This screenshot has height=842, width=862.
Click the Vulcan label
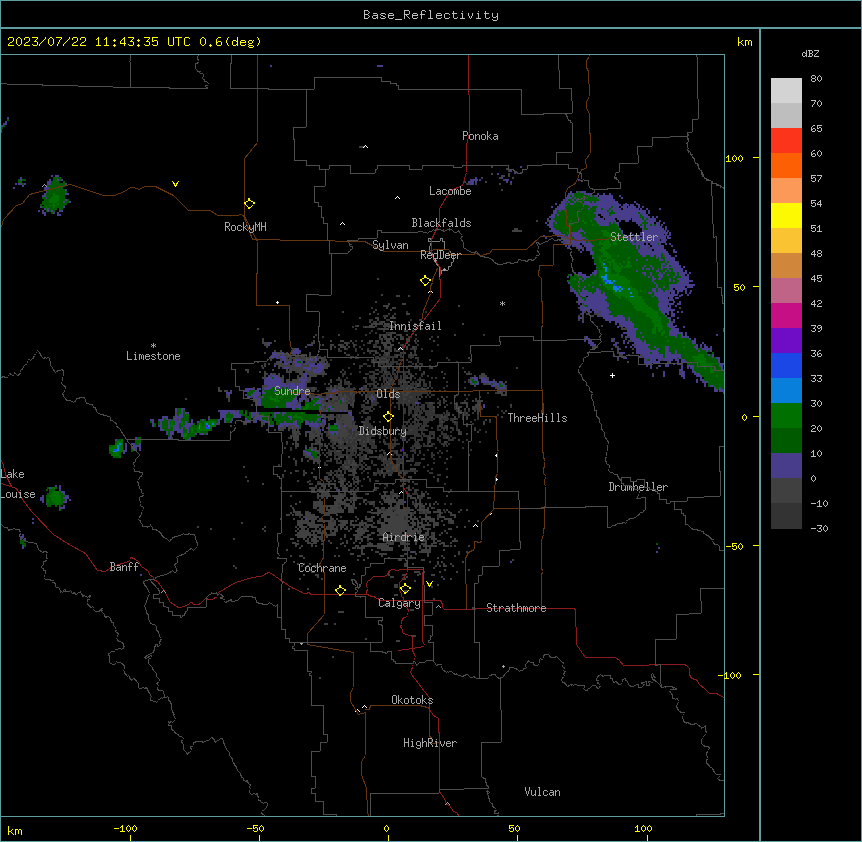click(542, 792)
